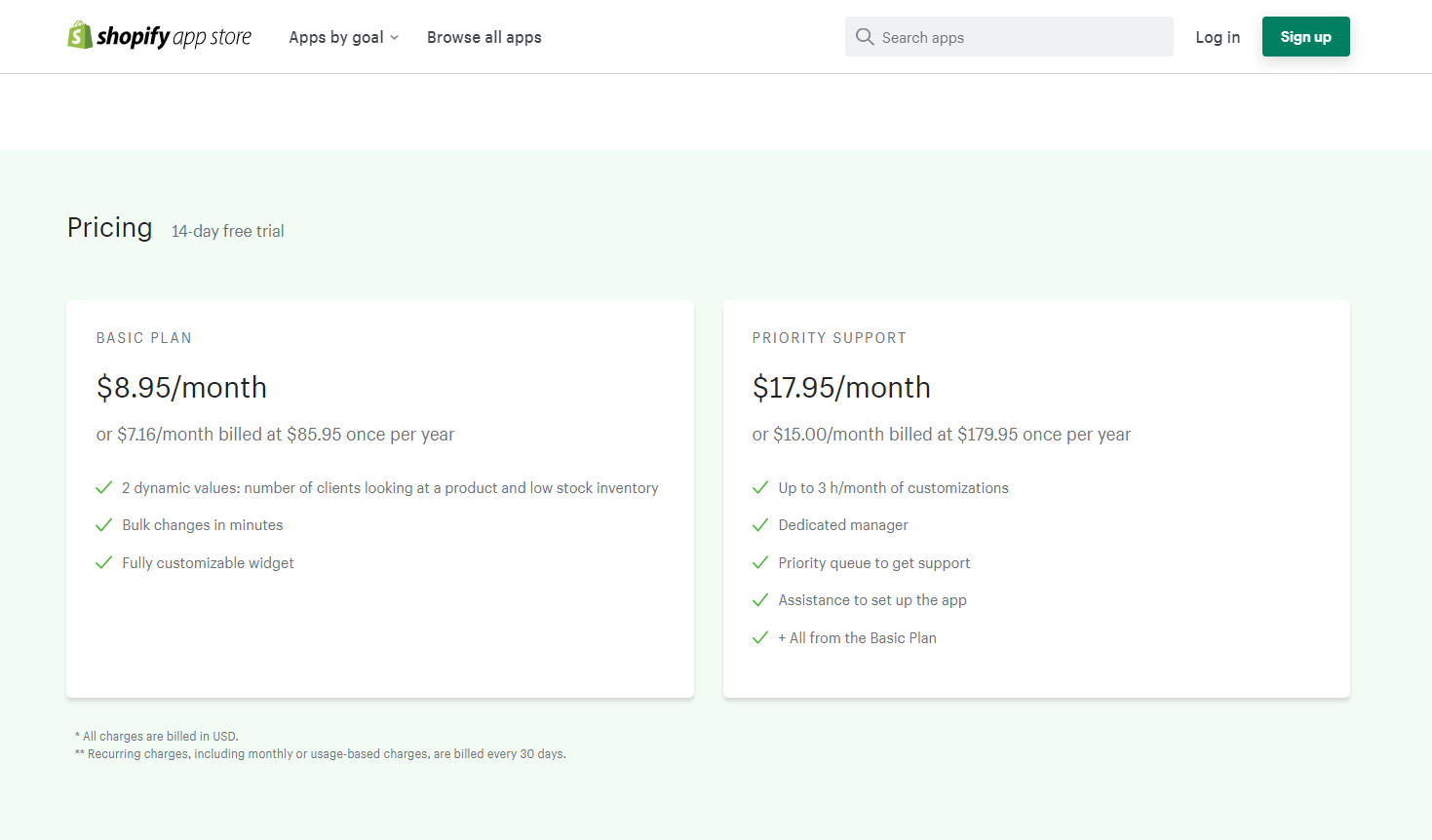Click the '$17.95/month' Priority Support price
This screenshot has width=1432, height=840.
coord(841,388)
